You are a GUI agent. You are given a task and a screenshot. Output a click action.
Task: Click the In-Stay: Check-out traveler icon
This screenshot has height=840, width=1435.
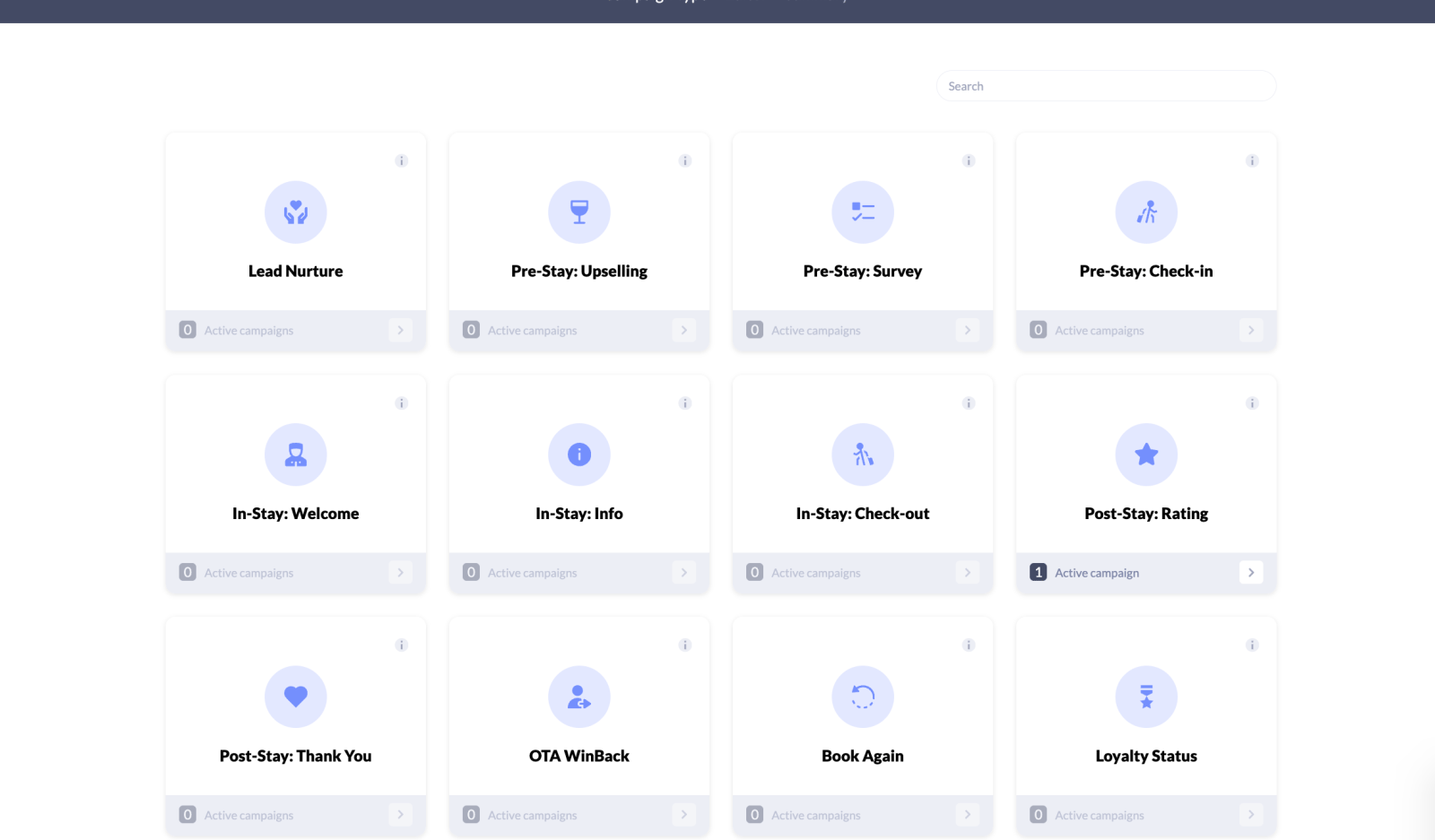click(863, 455)
